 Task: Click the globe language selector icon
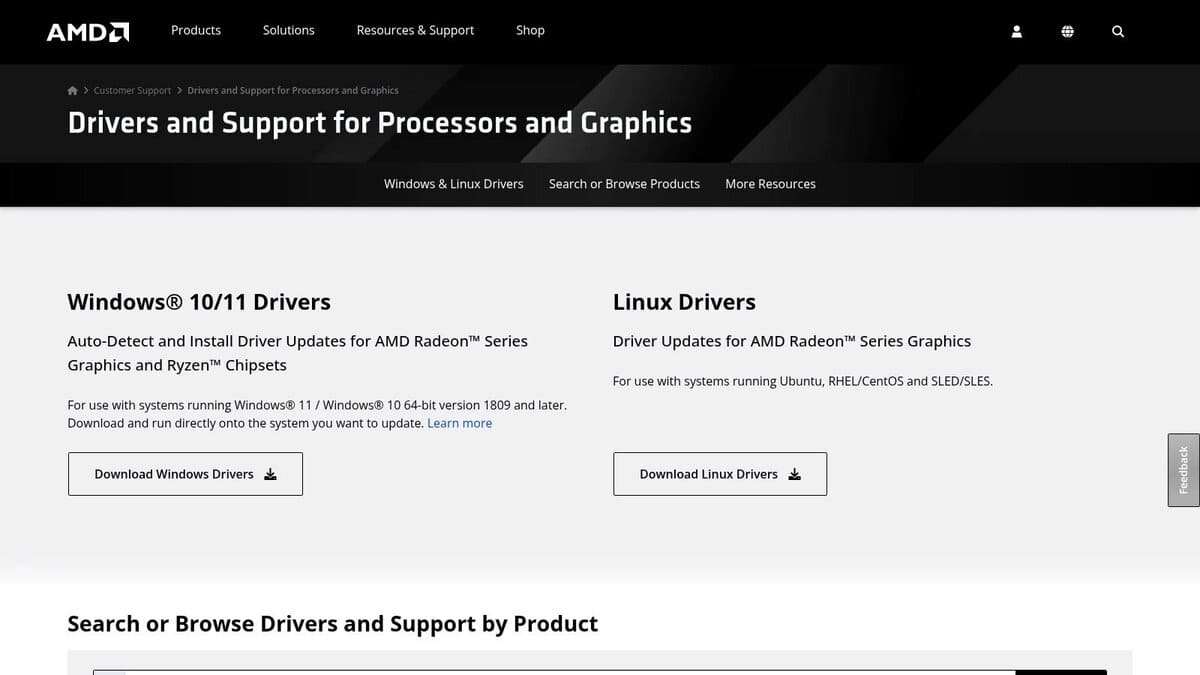(x=1067, y=31)
